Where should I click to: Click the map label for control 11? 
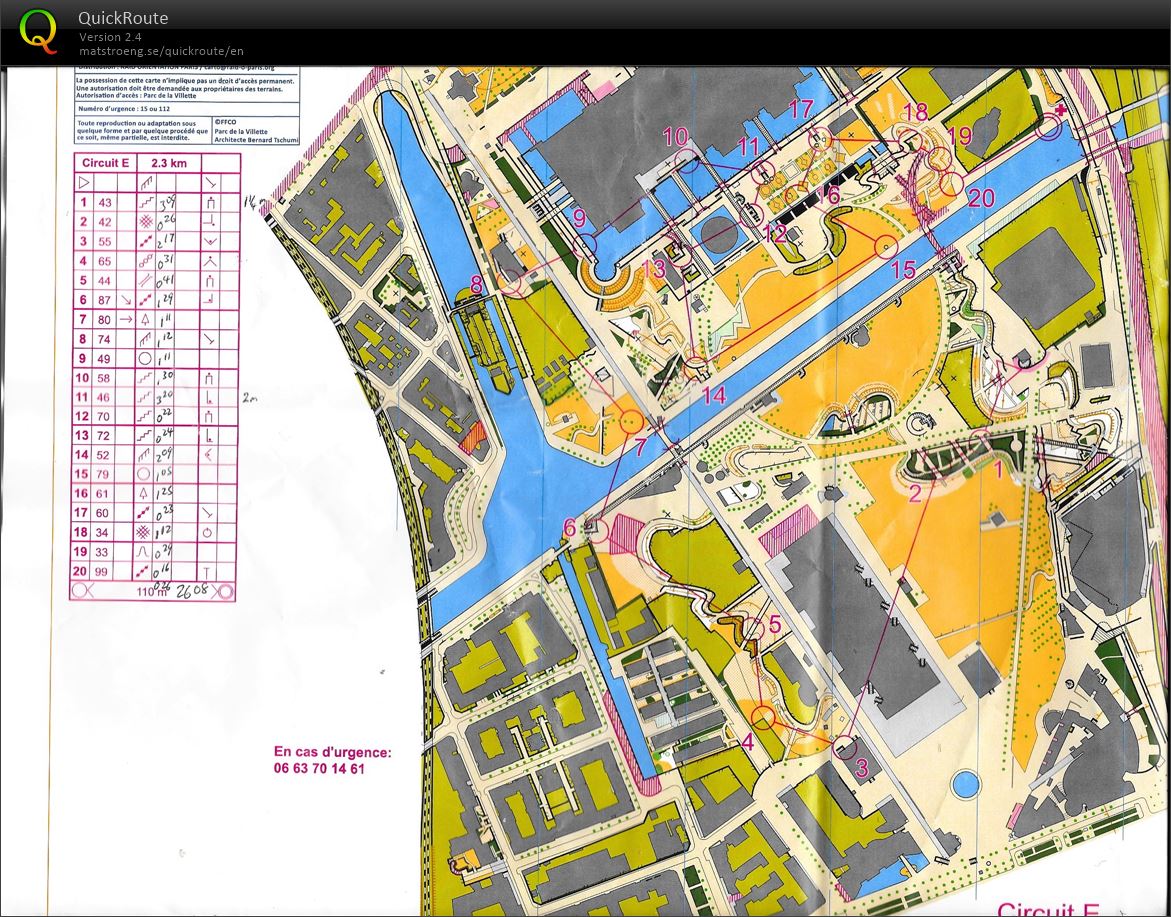(748, 146)
